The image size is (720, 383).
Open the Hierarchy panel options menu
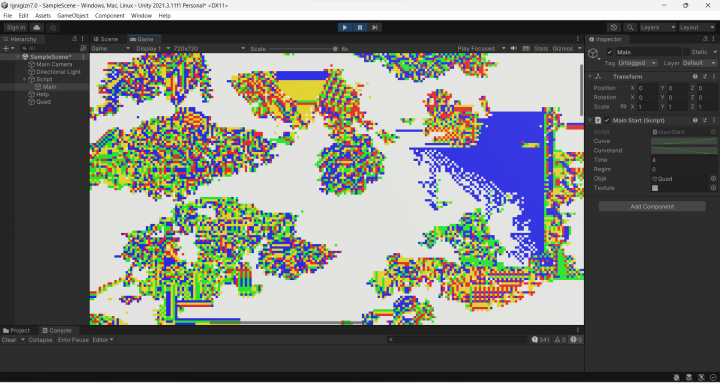[83, 39]
